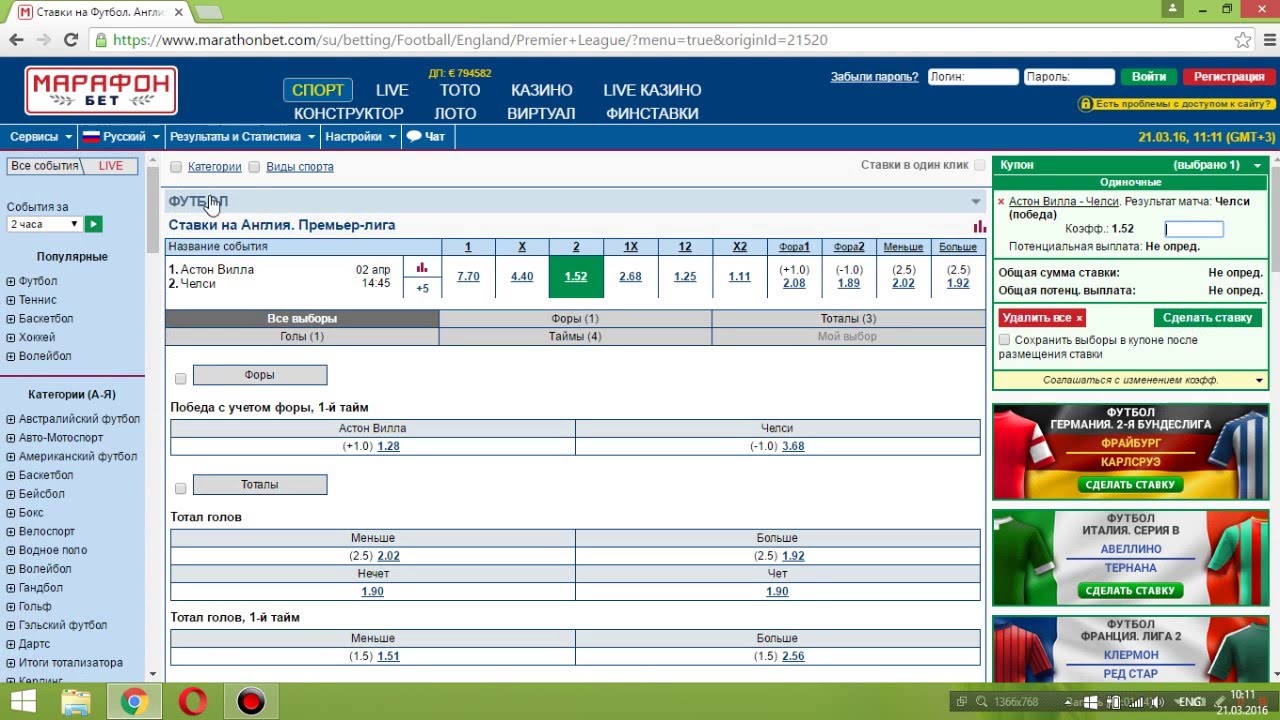1280x720 pixels.
Task: Open the Services dropdown menu
Action: 41,137
